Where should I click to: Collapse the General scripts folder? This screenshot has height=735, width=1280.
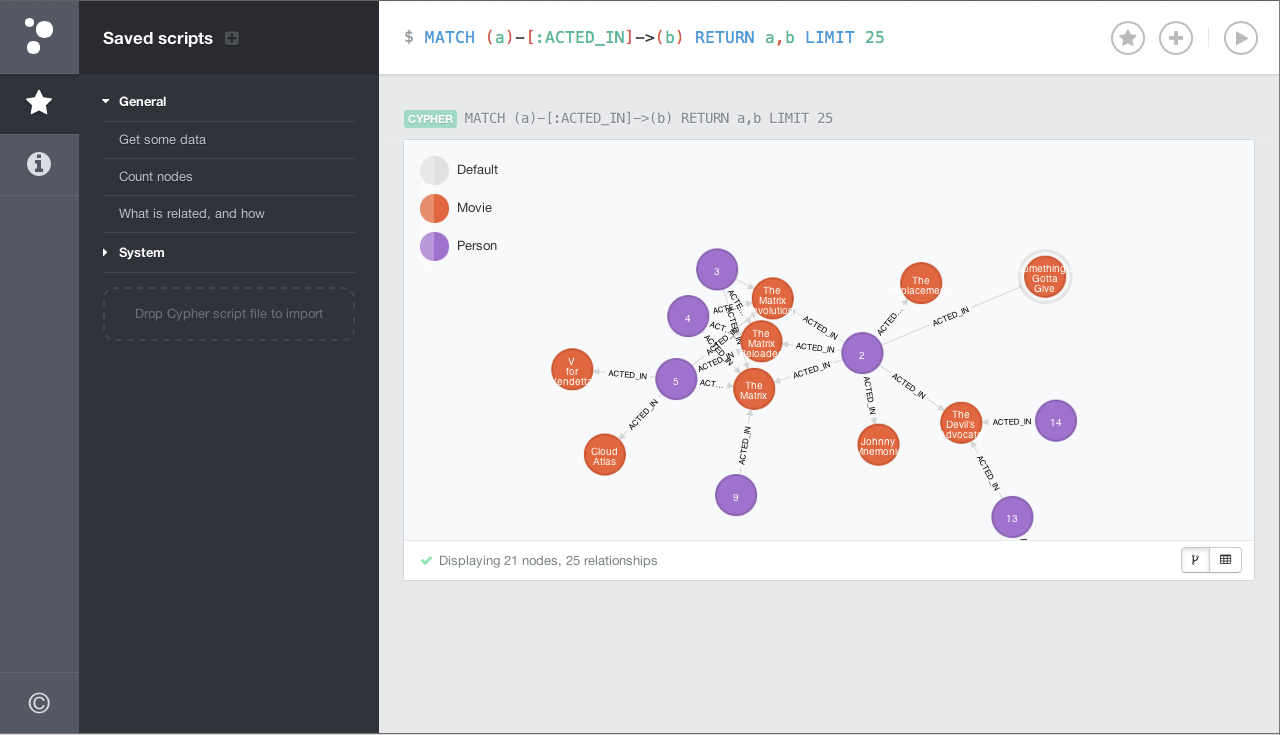coord(106,101)
